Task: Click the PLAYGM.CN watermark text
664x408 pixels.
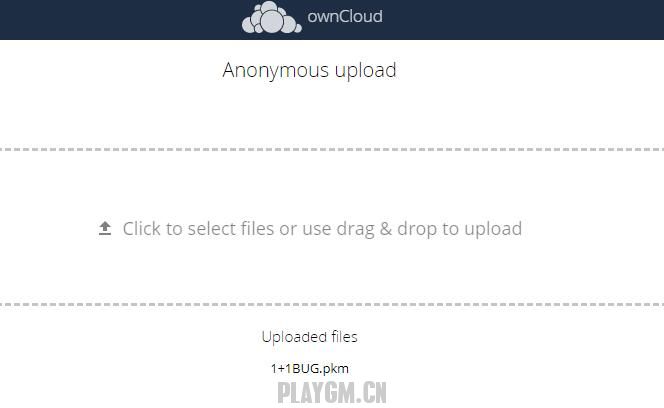Action: 332,393
